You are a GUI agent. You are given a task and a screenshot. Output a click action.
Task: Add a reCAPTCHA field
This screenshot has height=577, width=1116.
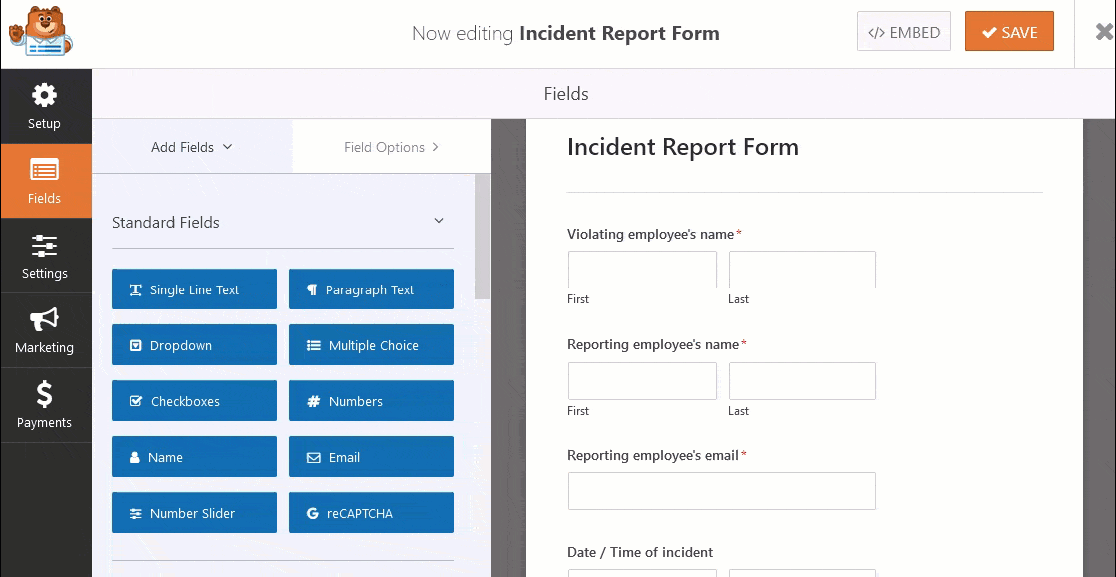click(x=371, y=513)
